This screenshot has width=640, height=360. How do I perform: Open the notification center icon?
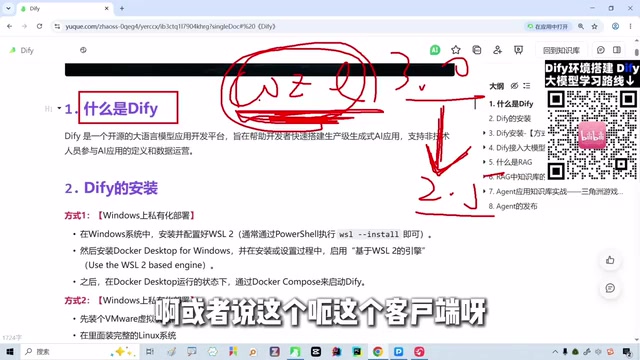[627, 351]
